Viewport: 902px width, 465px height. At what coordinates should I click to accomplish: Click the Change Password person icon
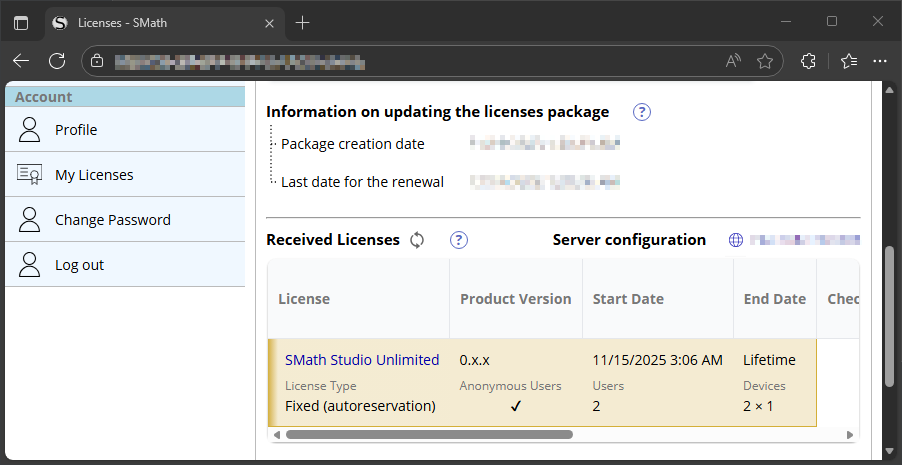29,219
